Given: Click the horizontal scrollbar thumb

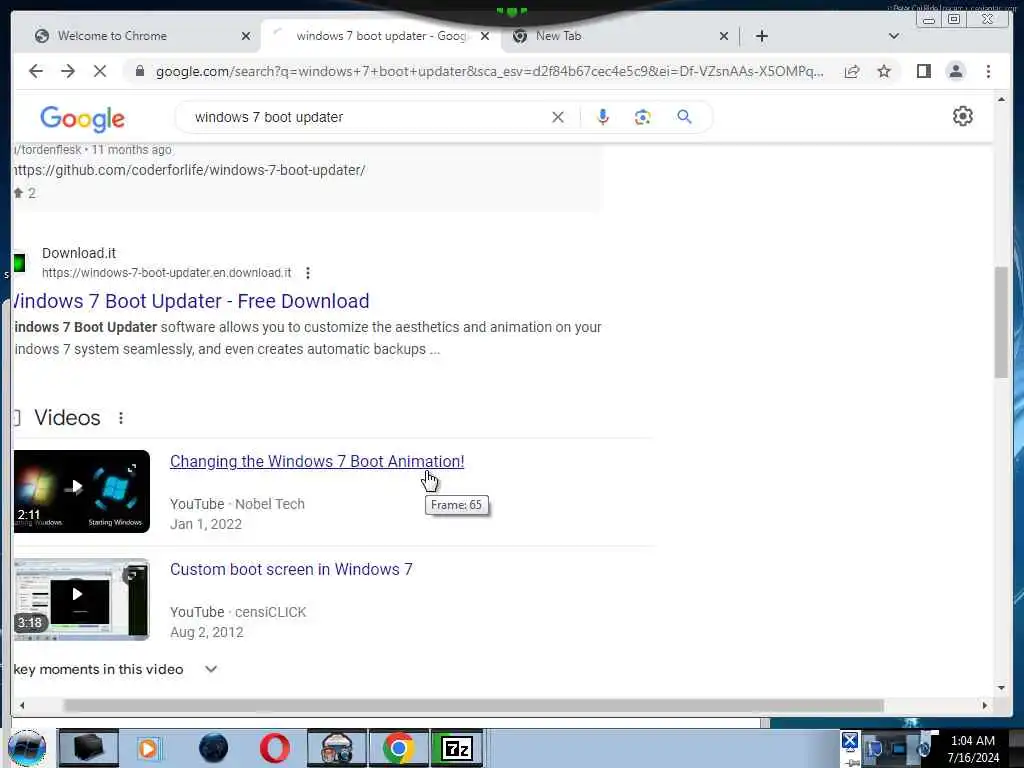Looking at the screenshot, I should point(473,706).
